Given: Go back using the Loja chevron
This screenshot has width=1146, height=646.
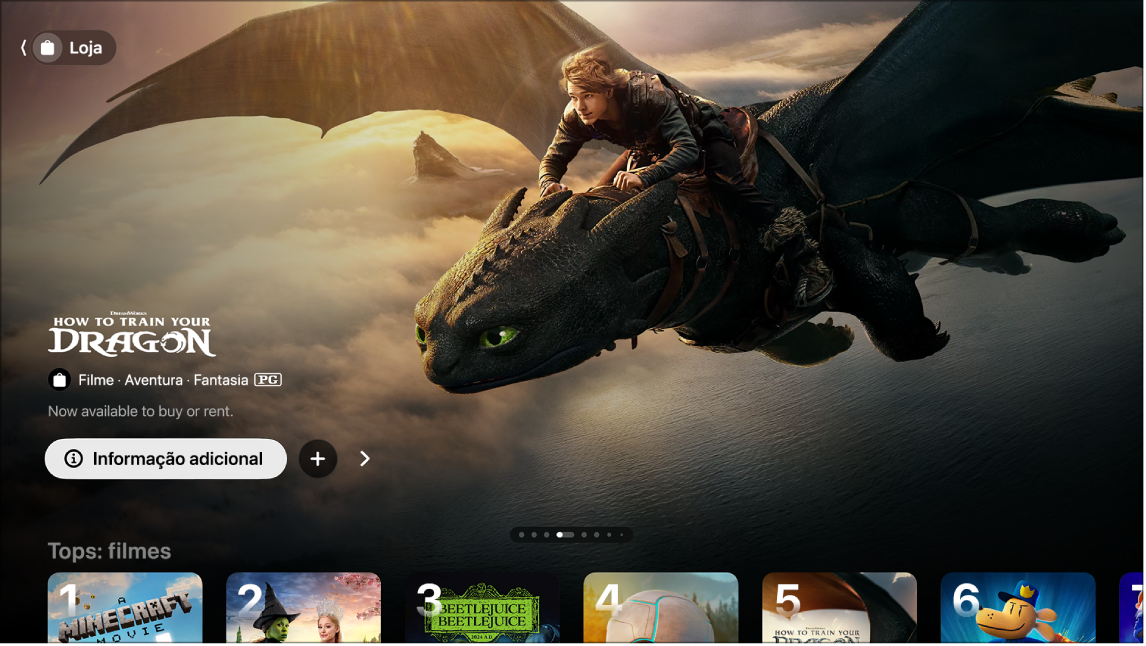Looking at the screenshot, I should [x=23, y=48].
